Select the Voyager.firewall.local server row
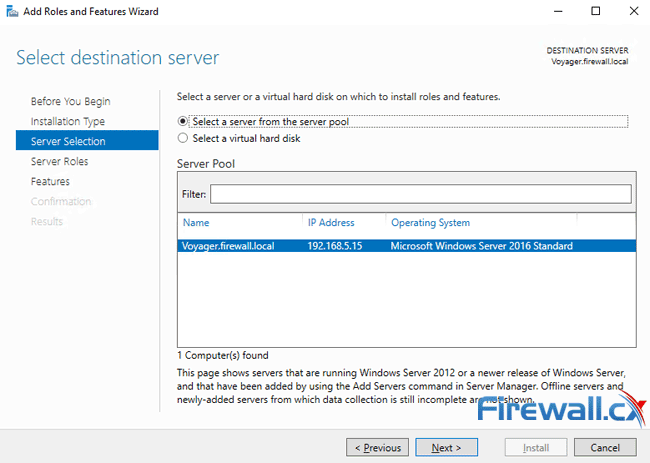 (407, 246)
